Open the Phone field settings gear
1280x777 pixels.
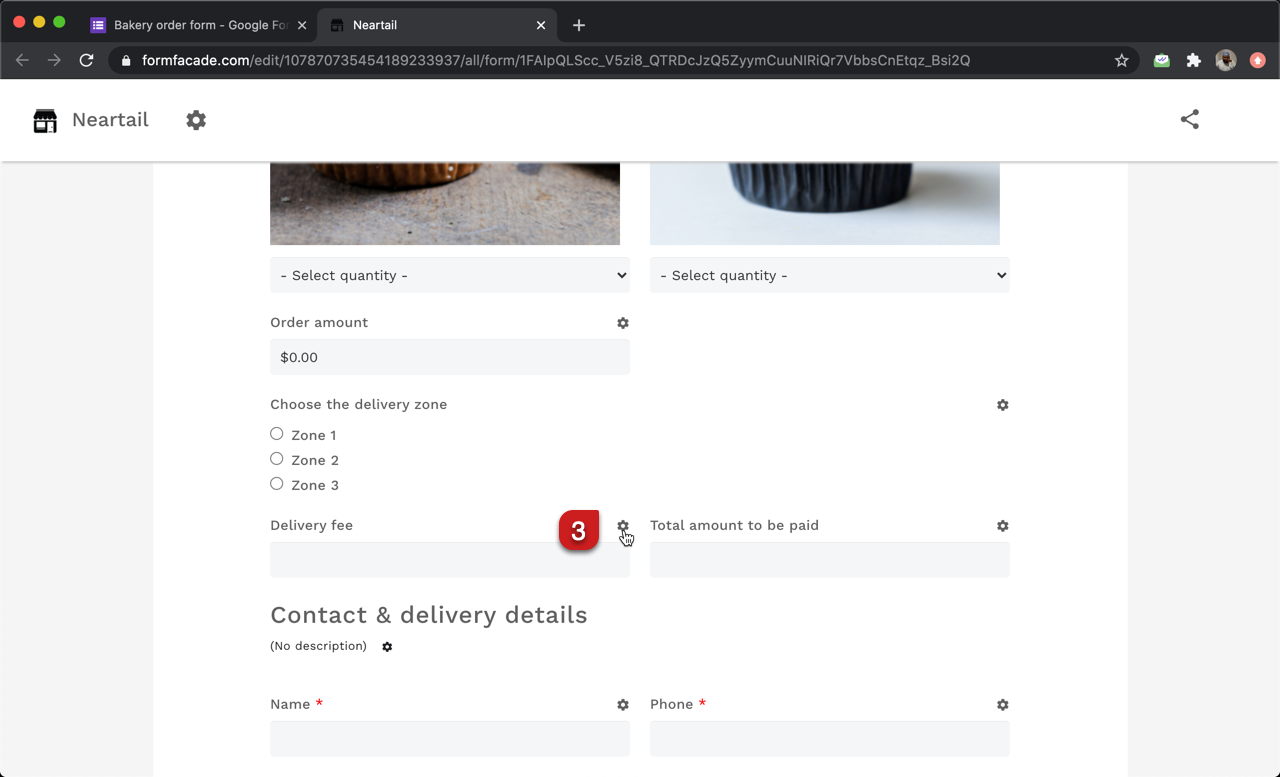point(1002,704)
